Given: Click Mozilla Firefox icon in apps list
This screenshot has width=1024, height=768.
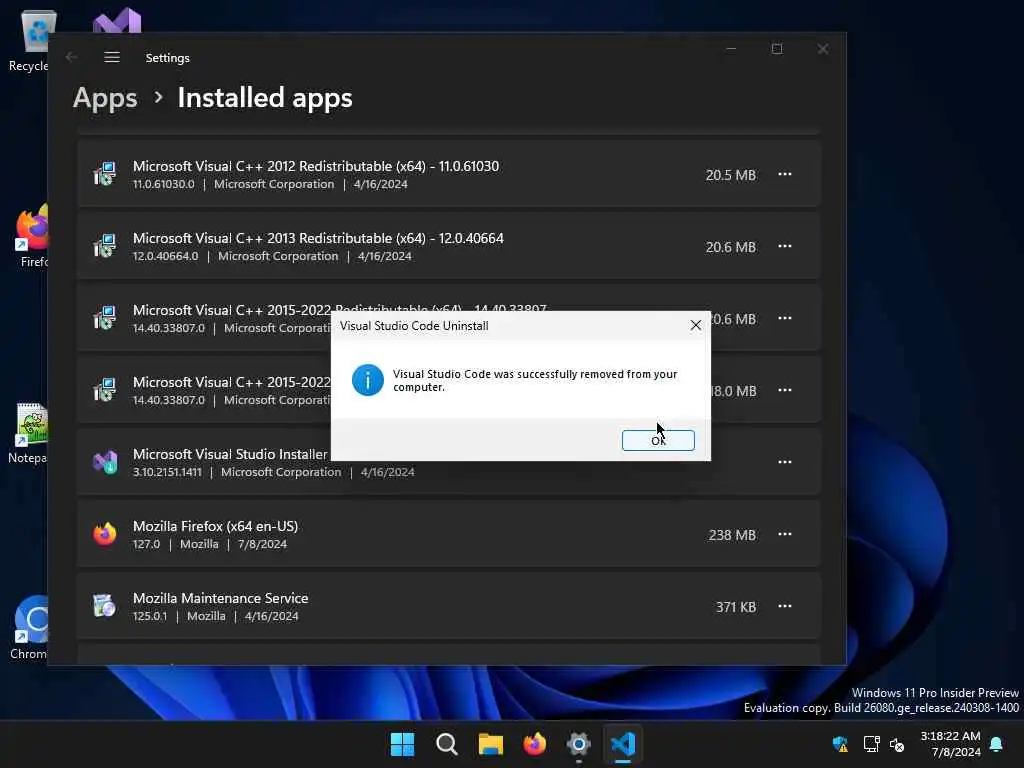Looking at the screenshot, I should tap(104, 534).
